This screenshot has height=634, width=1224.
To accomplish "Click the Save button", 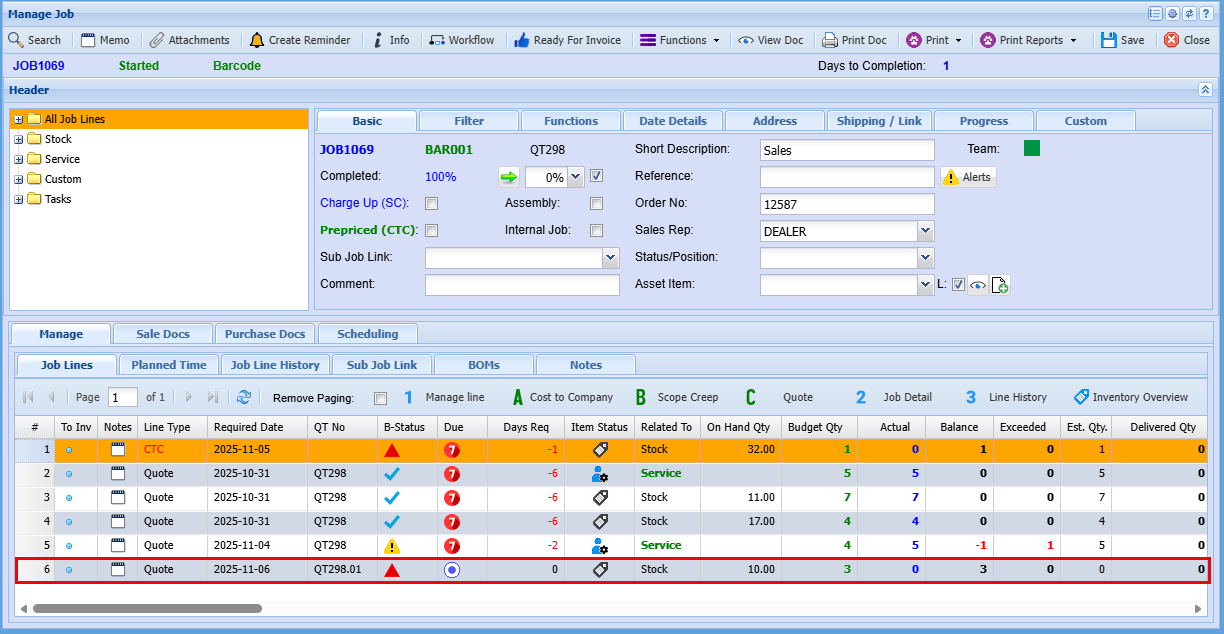I will (1122, 40).
